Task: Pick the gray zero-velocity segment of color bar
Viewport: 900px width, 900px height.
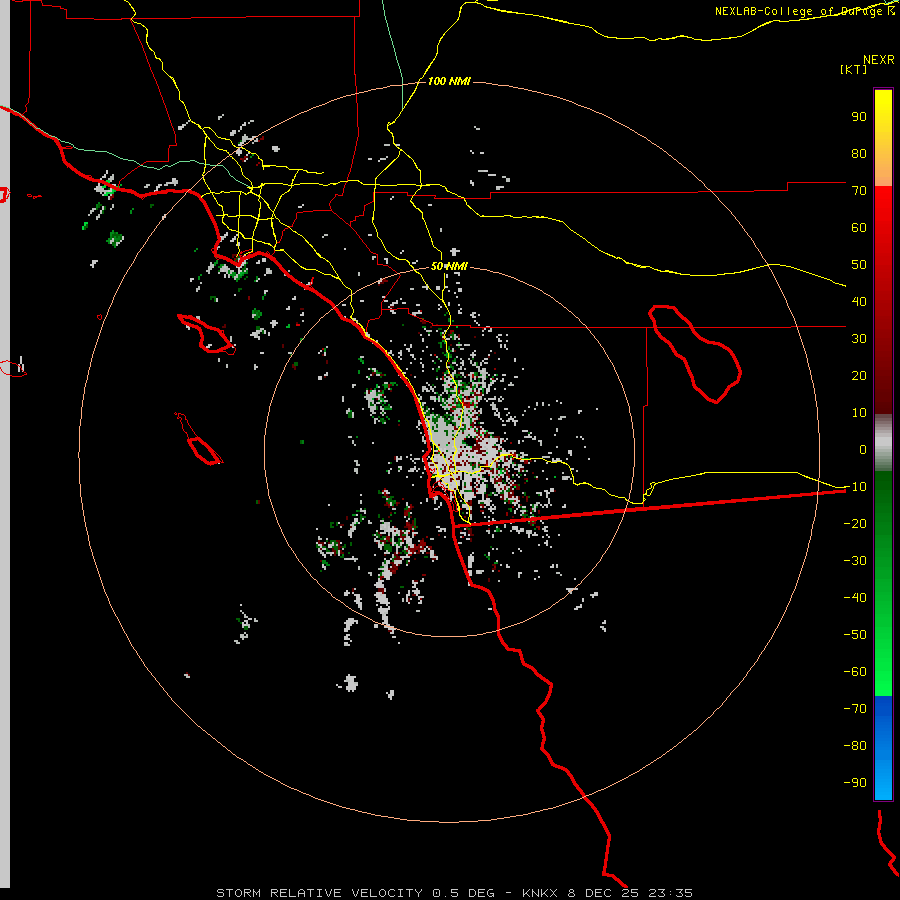Action: pos(883,443)
